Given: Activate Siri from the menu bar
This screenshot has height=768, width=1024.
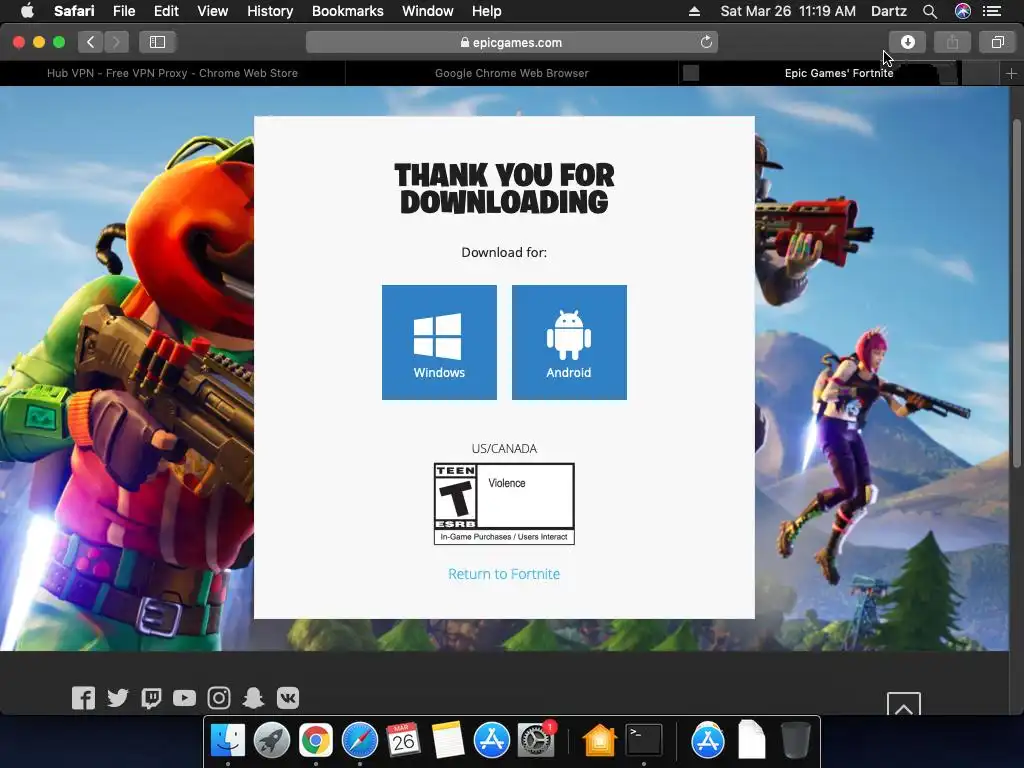Looking at the screenshot, I should click(963, 11).
